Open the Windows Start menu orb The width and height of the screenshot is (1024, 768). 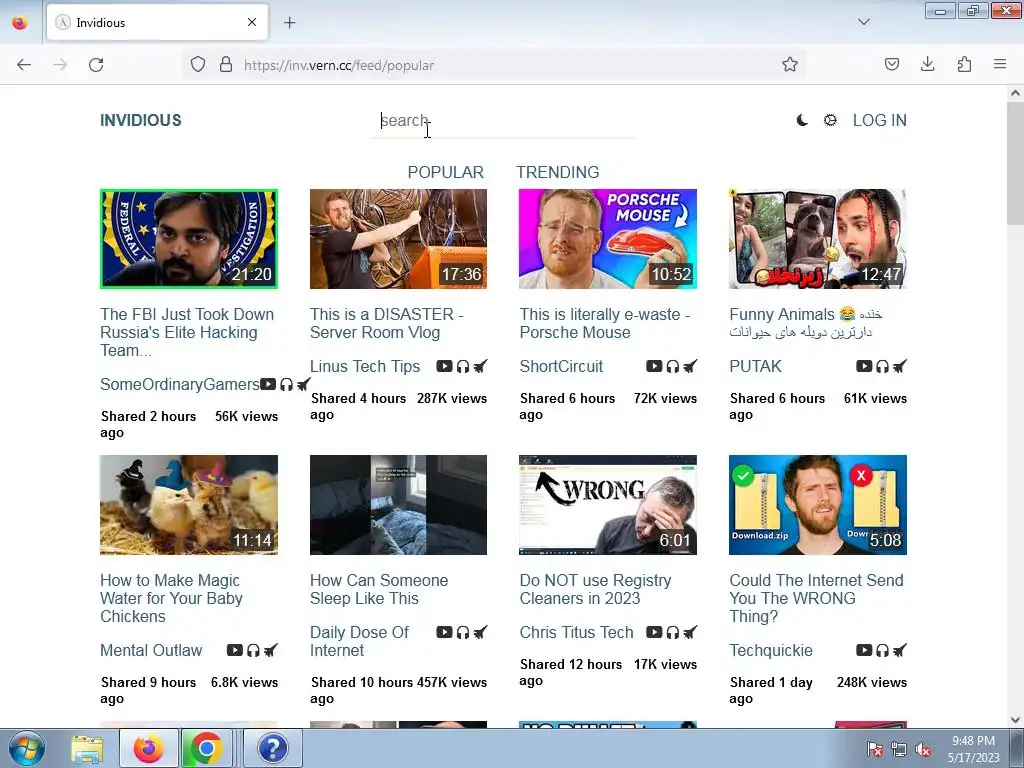(x=27, y=748)
